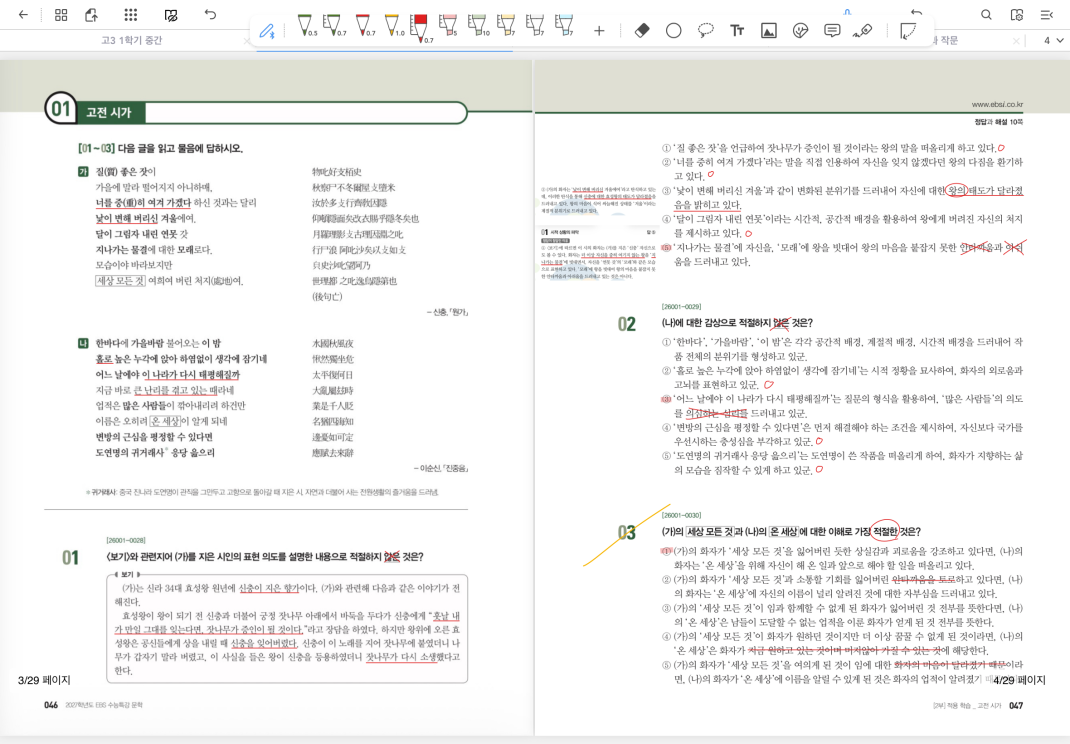Open search with the magnifier icon
1070x744 pixels.
point(986,15)
